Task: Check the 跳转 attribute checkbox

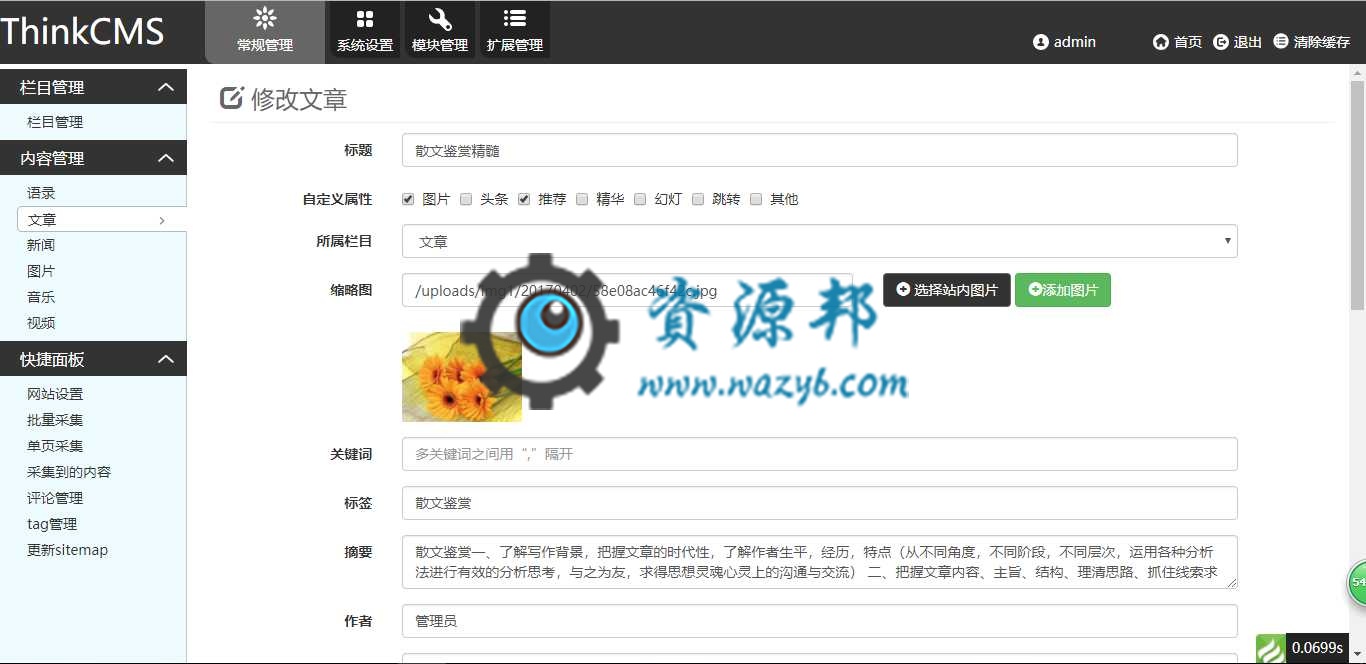Action: pos(698,199)
